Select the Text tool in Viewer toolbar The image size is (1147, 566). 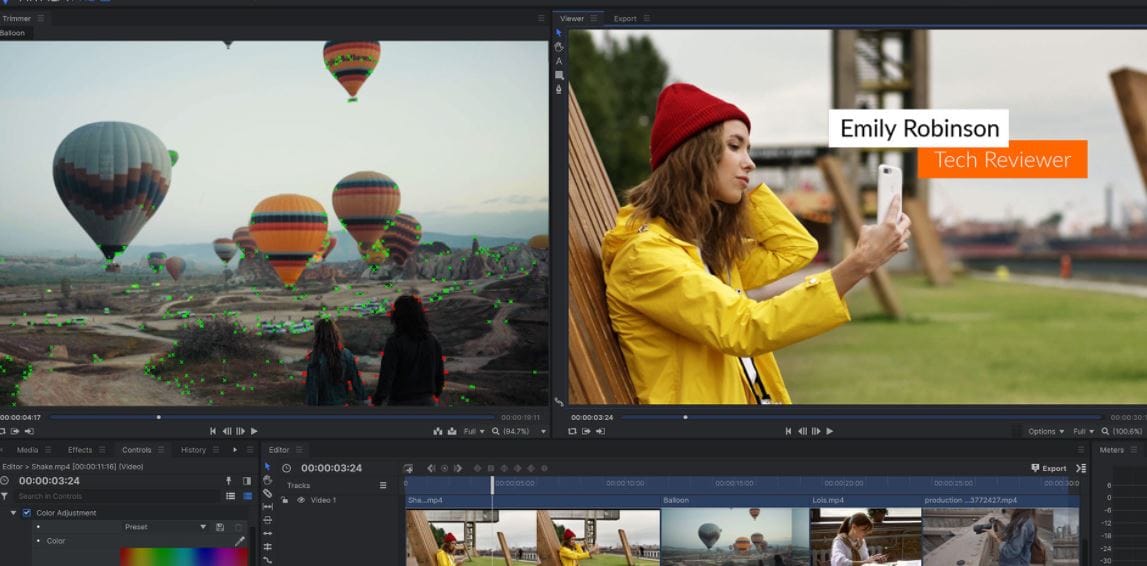pos(559,61)
